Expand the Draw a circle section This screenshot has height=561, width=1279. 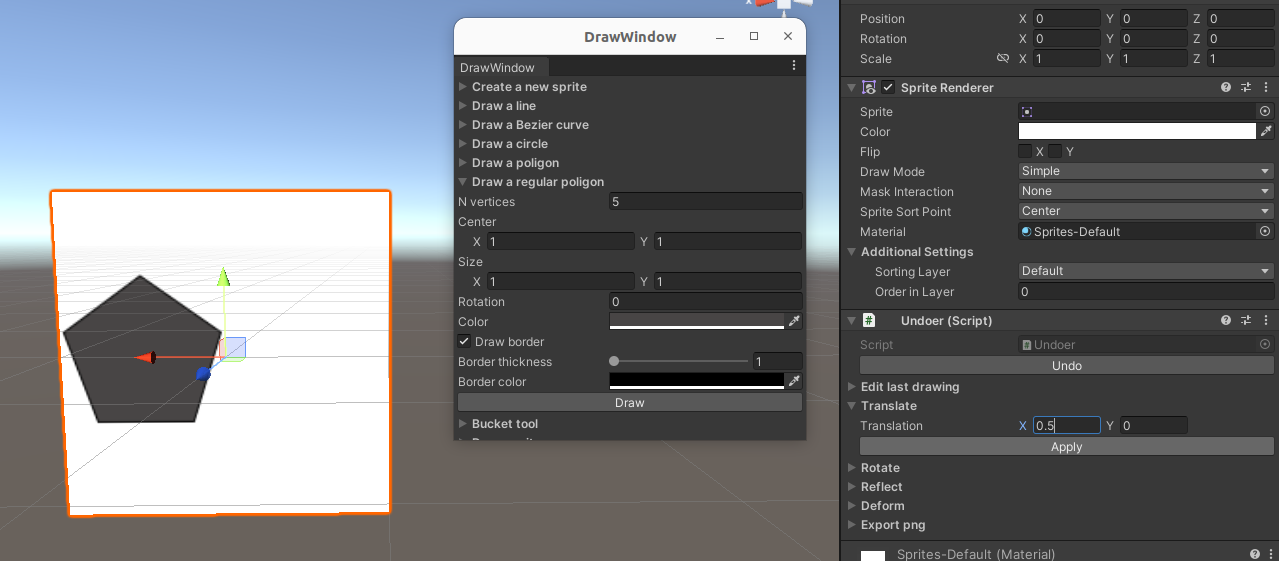464,144
